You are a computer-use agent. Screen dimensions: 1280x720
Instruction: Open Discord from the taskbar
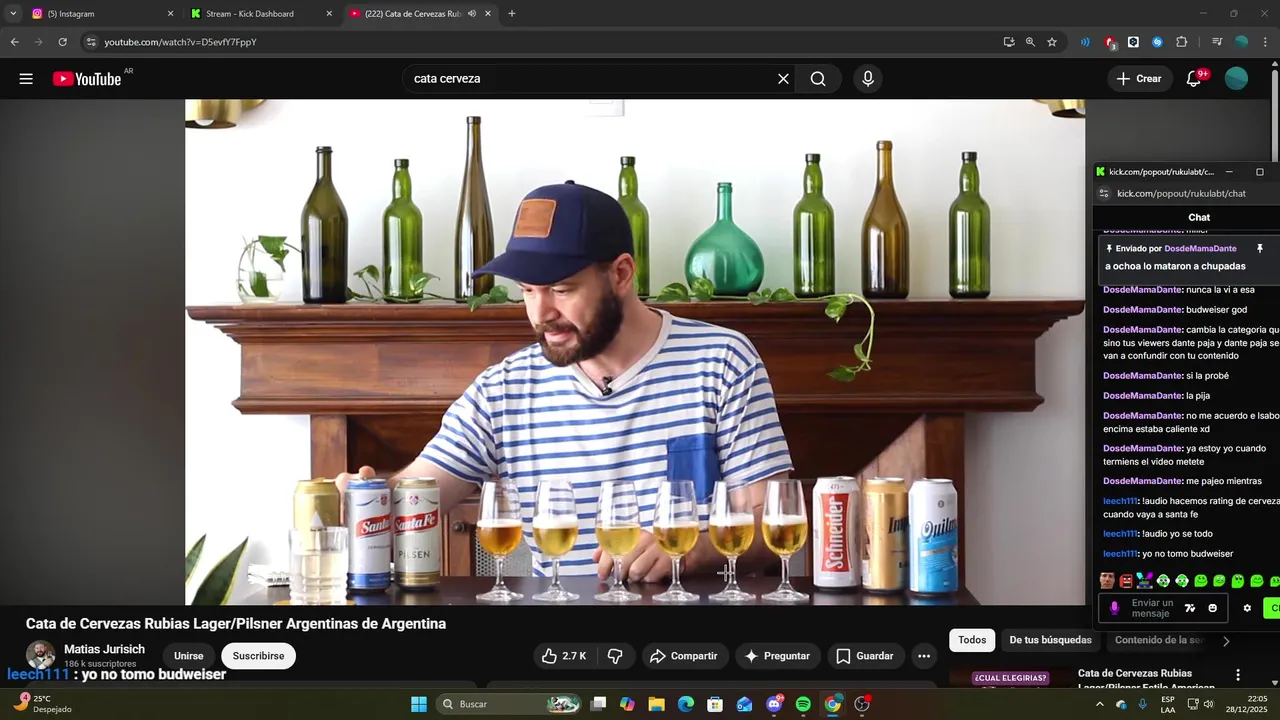point(774,704)
